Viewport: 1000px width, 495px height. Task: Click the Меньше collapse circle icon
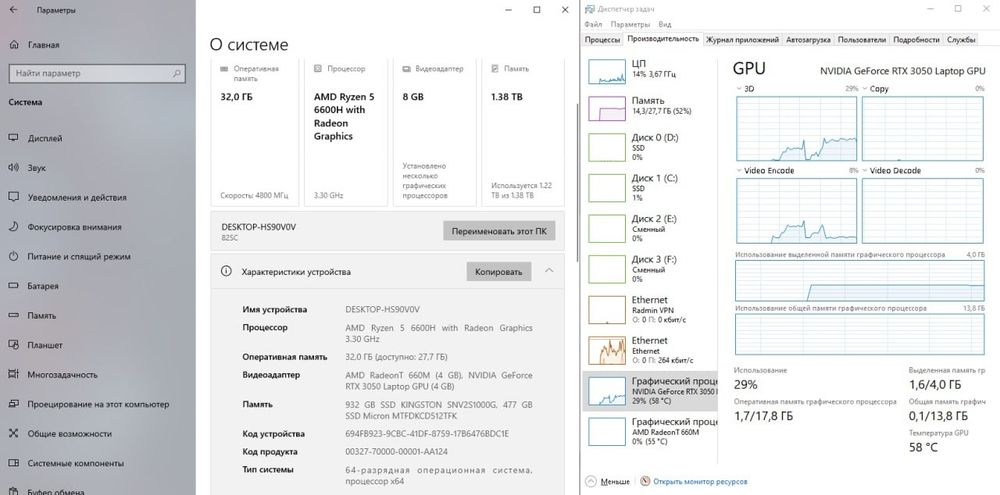point(591,482)
